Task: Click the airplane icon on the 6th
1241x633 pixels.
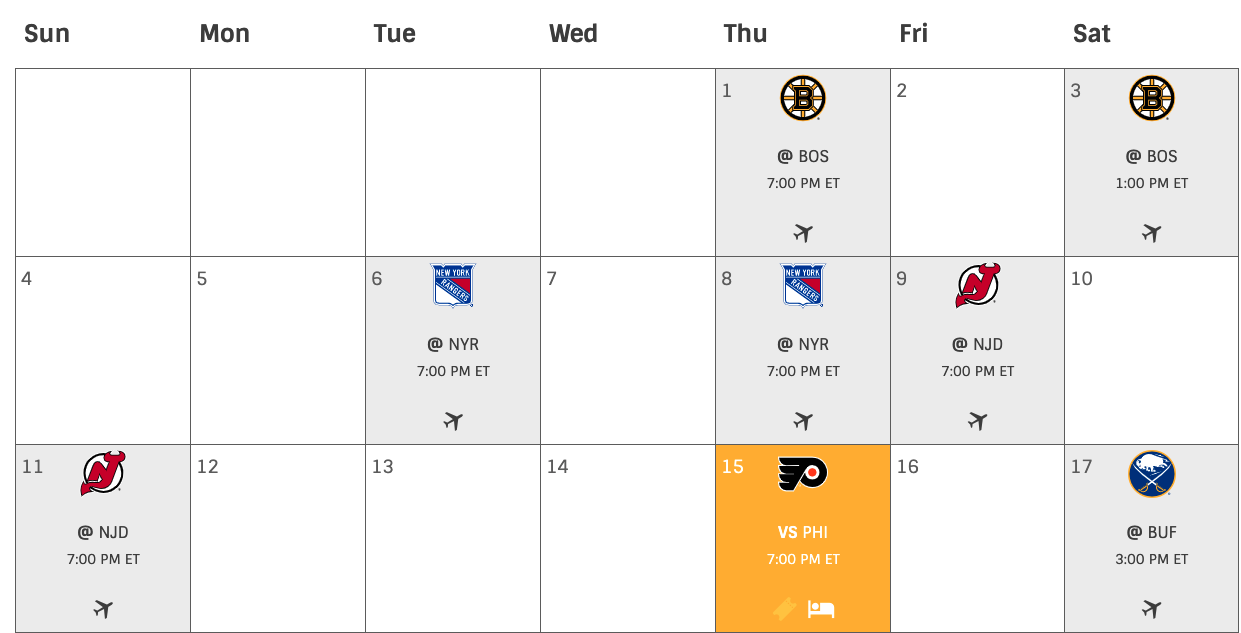Action: pos(453,421)
